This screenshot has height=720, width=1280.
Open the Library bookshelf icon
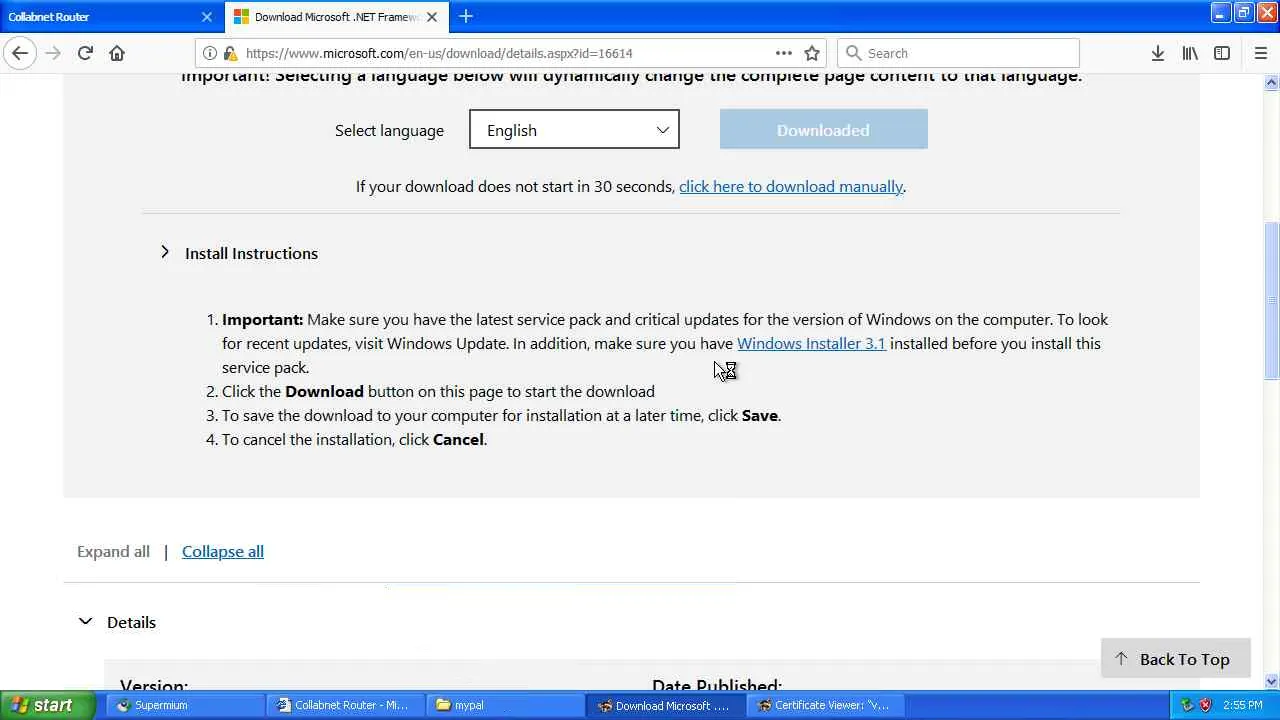tap(1190, 53)
